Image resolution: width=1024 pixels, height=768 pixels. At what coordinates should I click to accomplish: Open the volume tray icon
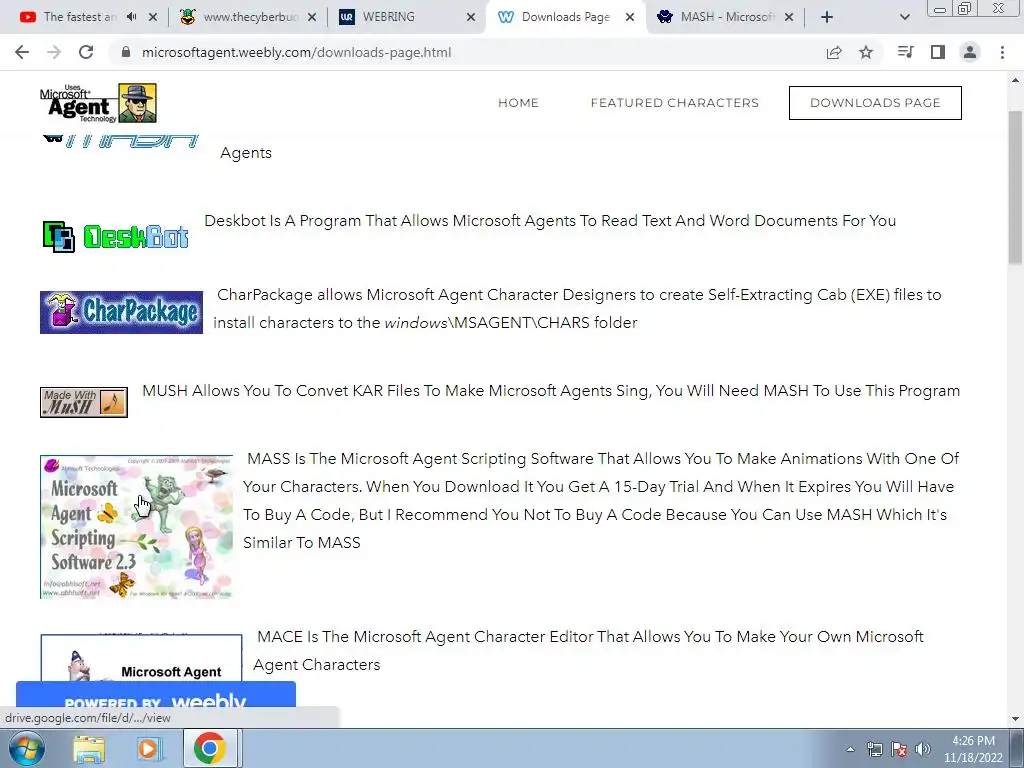(x=923, y=749)
